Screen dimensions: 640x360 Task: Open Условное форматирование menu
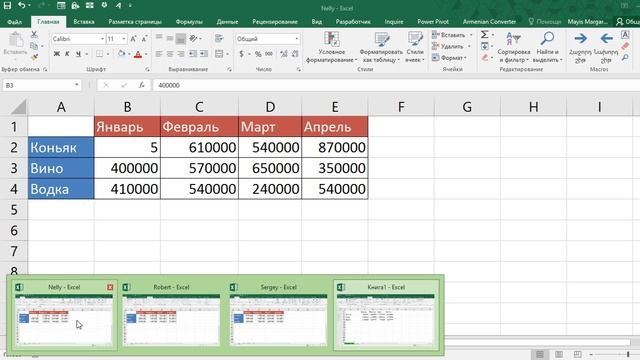[x=331, y=47]
